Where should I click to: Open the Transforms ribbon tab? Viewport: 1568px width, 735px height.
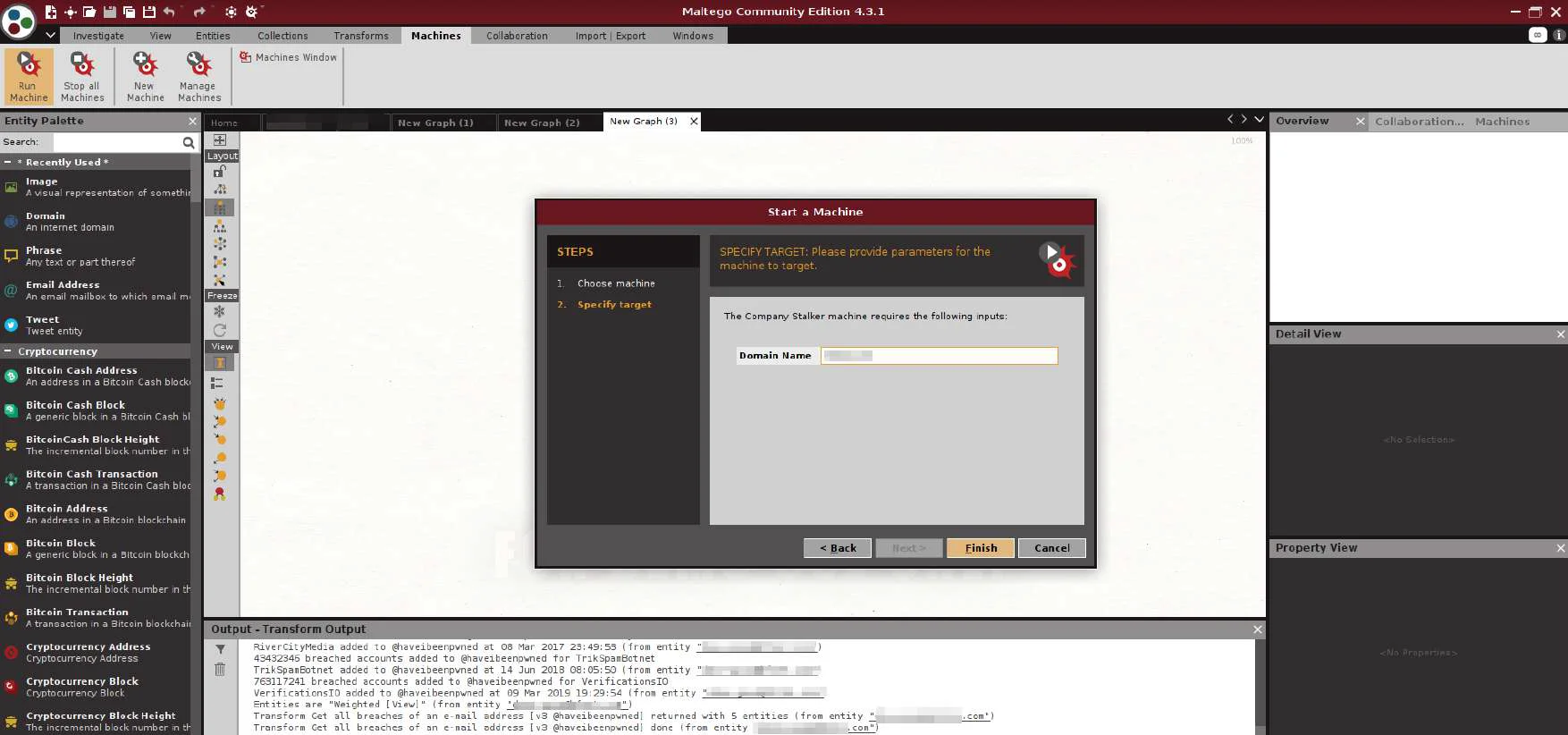click(361, 36)
